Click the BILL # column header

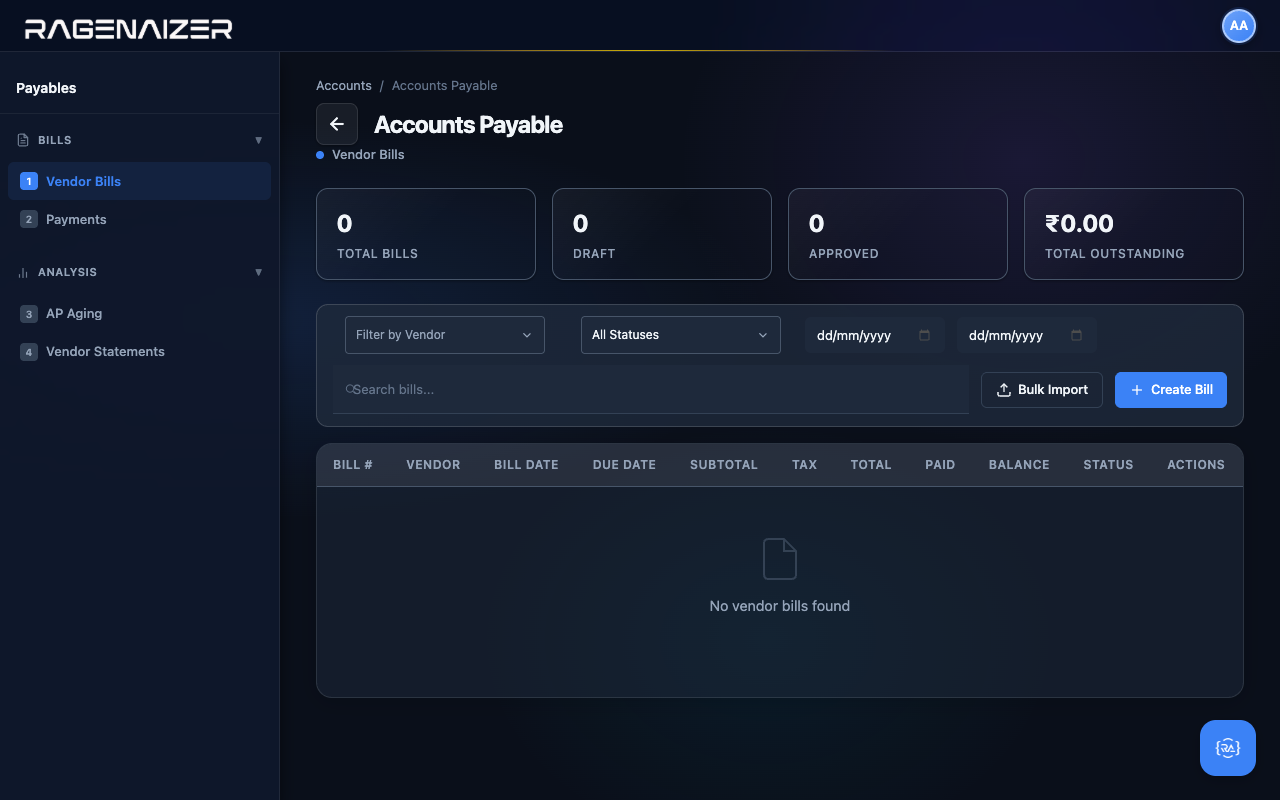coord(353,465)
